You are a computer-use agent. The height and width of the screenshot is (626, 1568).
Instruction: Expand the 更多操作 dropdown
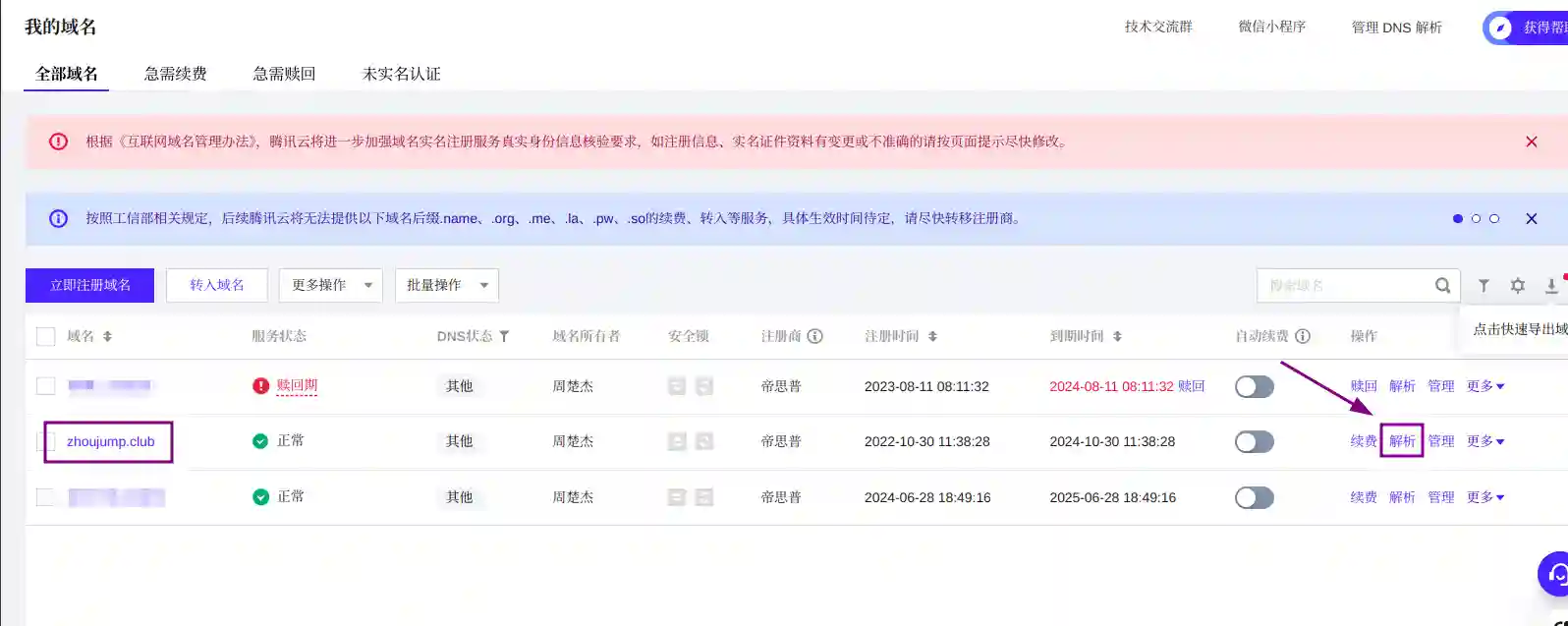tap(330, 285)
